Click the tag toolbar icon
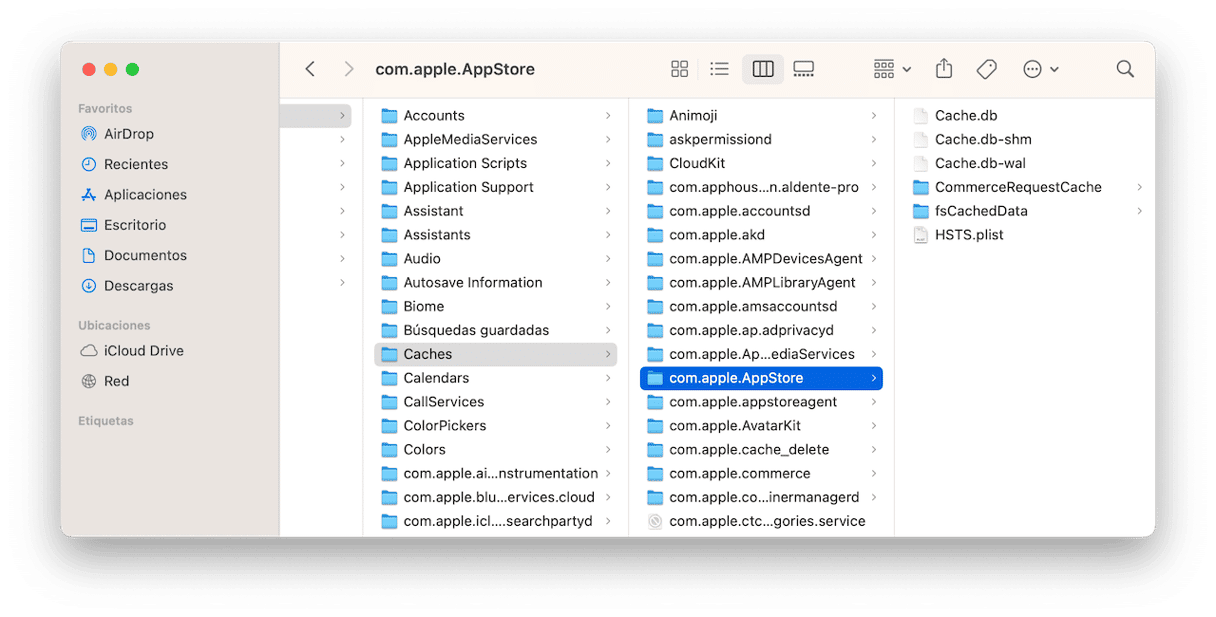1216x617 pixels. click(987, 69)
